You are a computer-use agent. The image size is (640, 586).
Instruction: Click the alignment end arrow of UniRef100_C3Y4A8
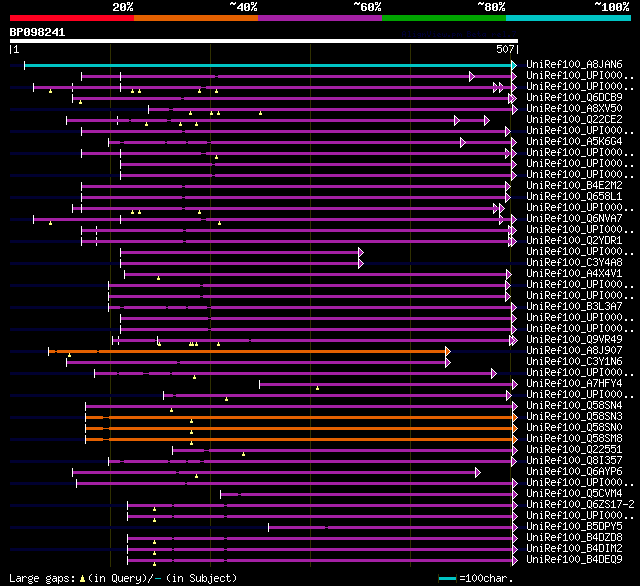[361, 263]
